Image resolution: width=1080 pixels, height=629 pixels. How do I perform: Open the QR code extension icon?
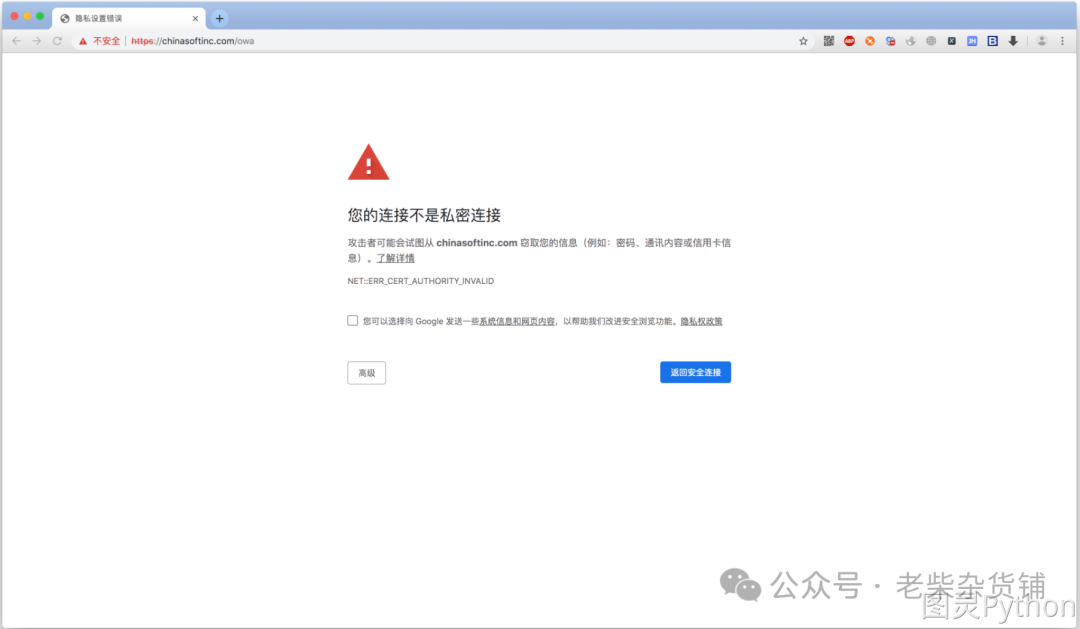[x=829, y=41]
